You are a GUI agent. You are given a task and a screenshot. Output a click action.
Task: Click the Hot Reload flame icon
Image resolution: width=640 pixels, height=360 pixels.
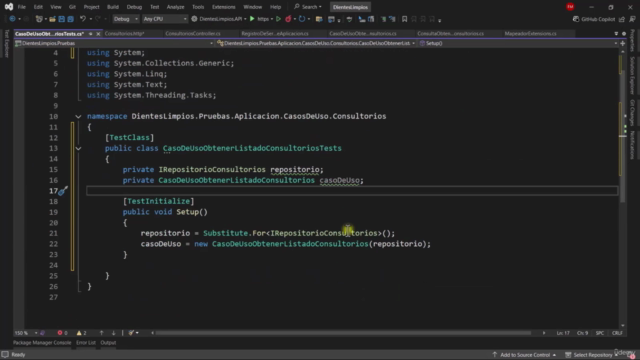coord(288,19)
